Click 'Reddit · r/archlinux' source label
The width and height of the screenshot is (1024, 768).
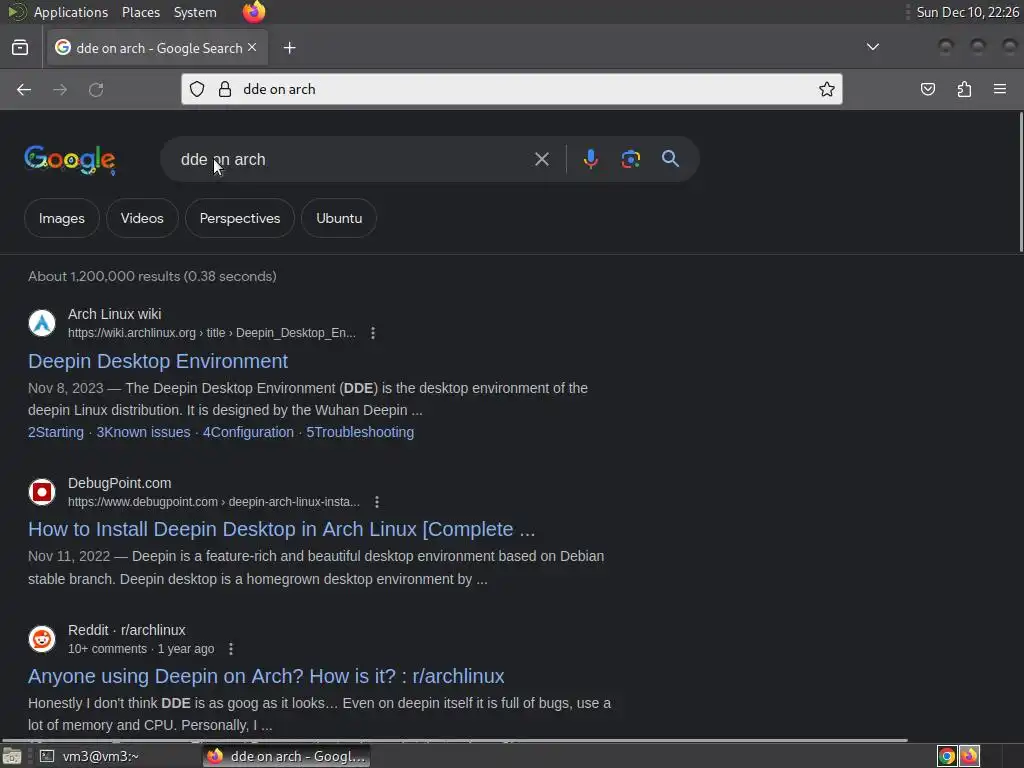127,630
